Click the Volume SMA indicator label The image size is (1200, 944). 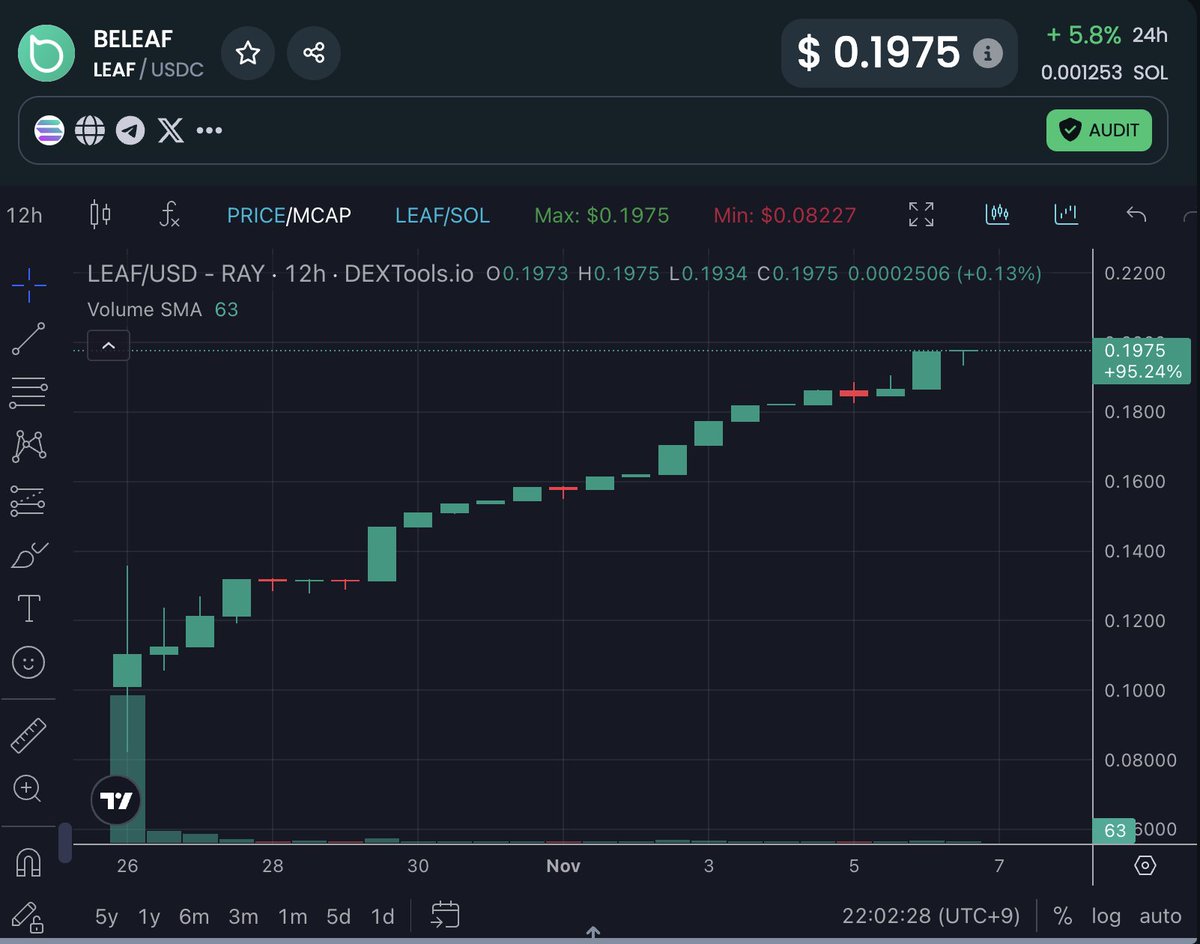(x=144, y=310)
